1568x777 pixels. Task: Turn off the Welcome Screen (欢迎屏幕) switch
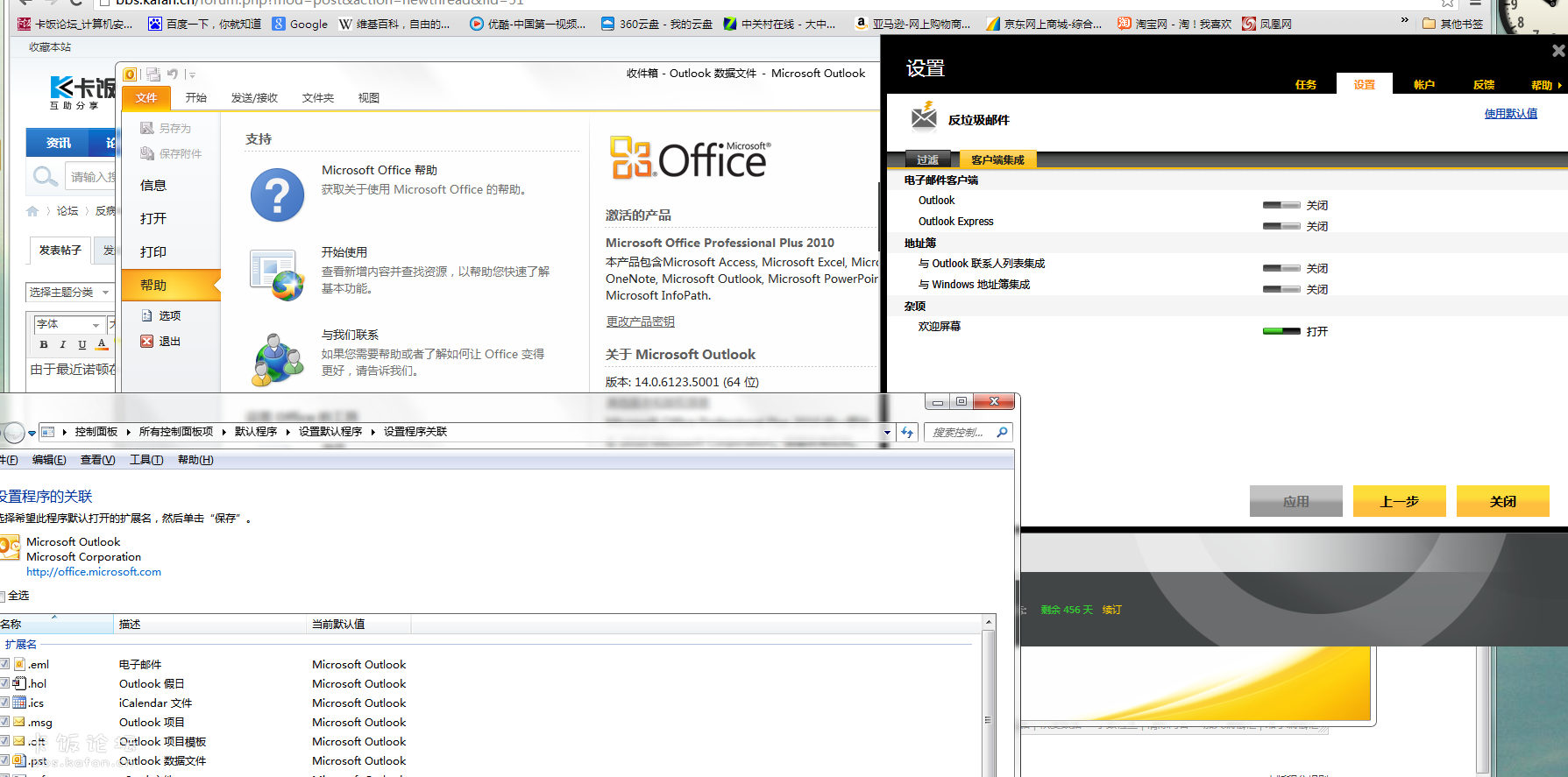pyautogui.click(x=1281, y=331)
